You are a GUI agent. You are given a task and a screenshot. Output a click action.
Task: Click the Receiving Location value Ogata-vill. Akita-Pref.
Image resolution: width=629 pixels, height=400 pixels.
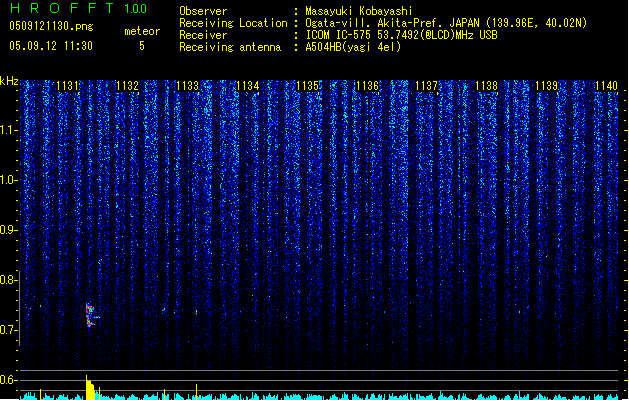[x=375, y=23]
